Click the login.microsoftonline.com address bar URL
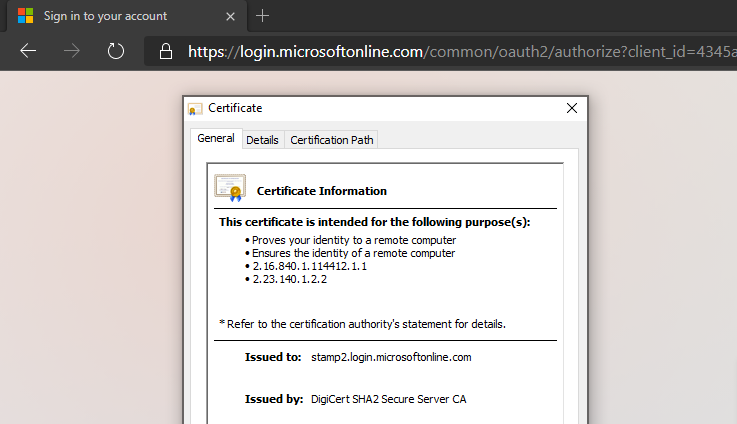 (x=463, y=51)
